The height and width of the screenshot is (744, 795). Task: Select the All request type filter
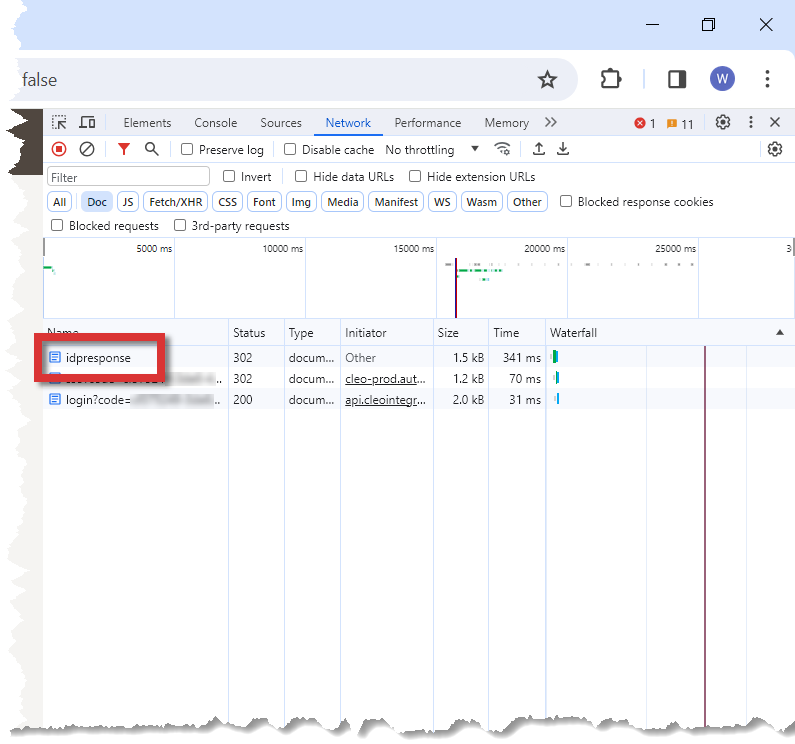[x=60, y=202]
